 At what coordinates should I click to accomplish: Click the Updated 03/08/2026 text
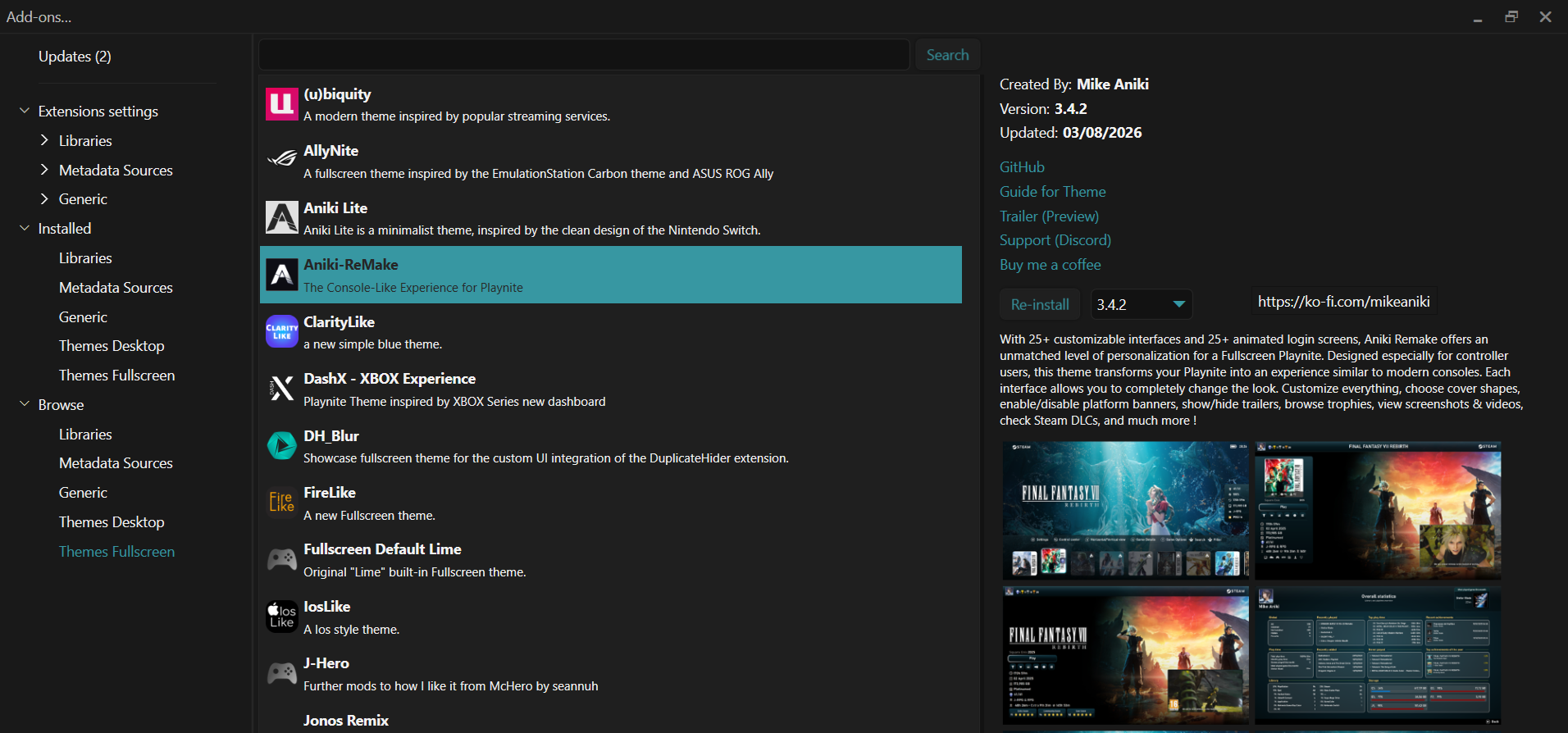[x=1071, y=133]
